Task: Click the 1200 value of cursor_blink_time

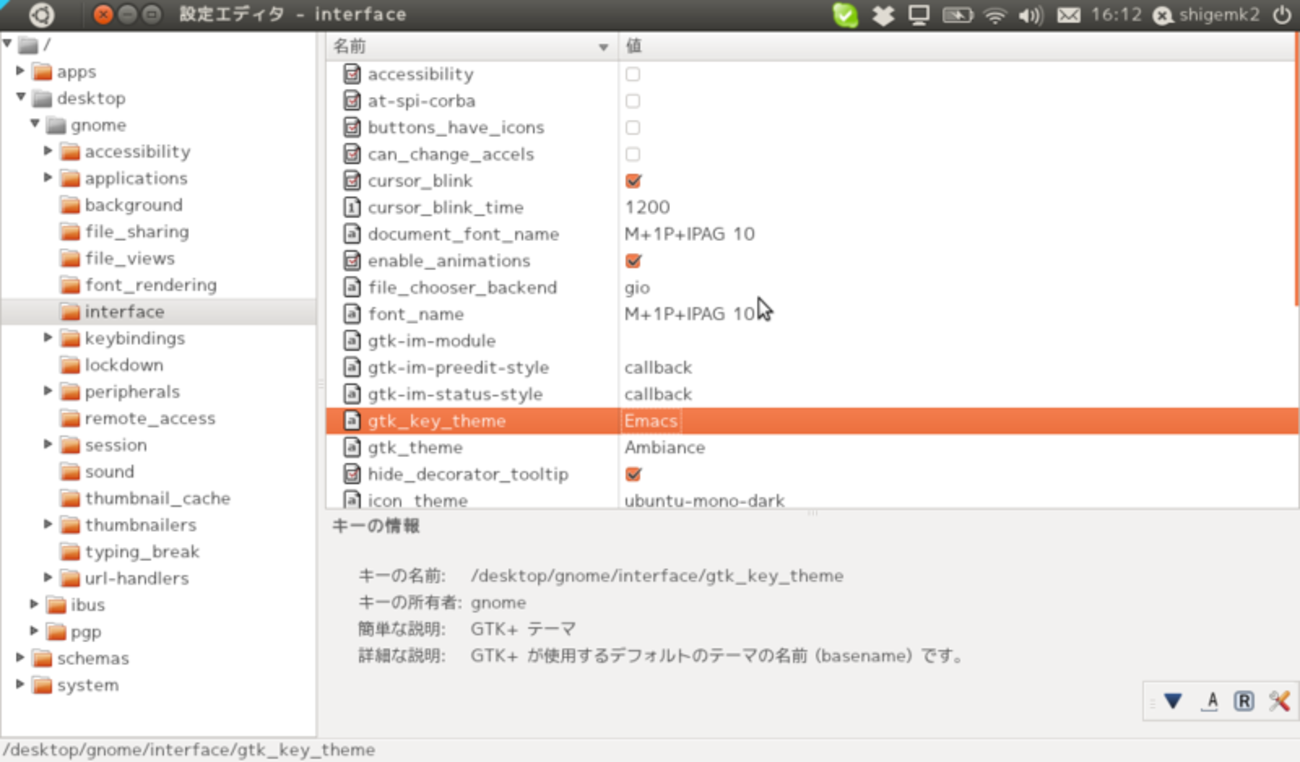Action: coord(647,207)
